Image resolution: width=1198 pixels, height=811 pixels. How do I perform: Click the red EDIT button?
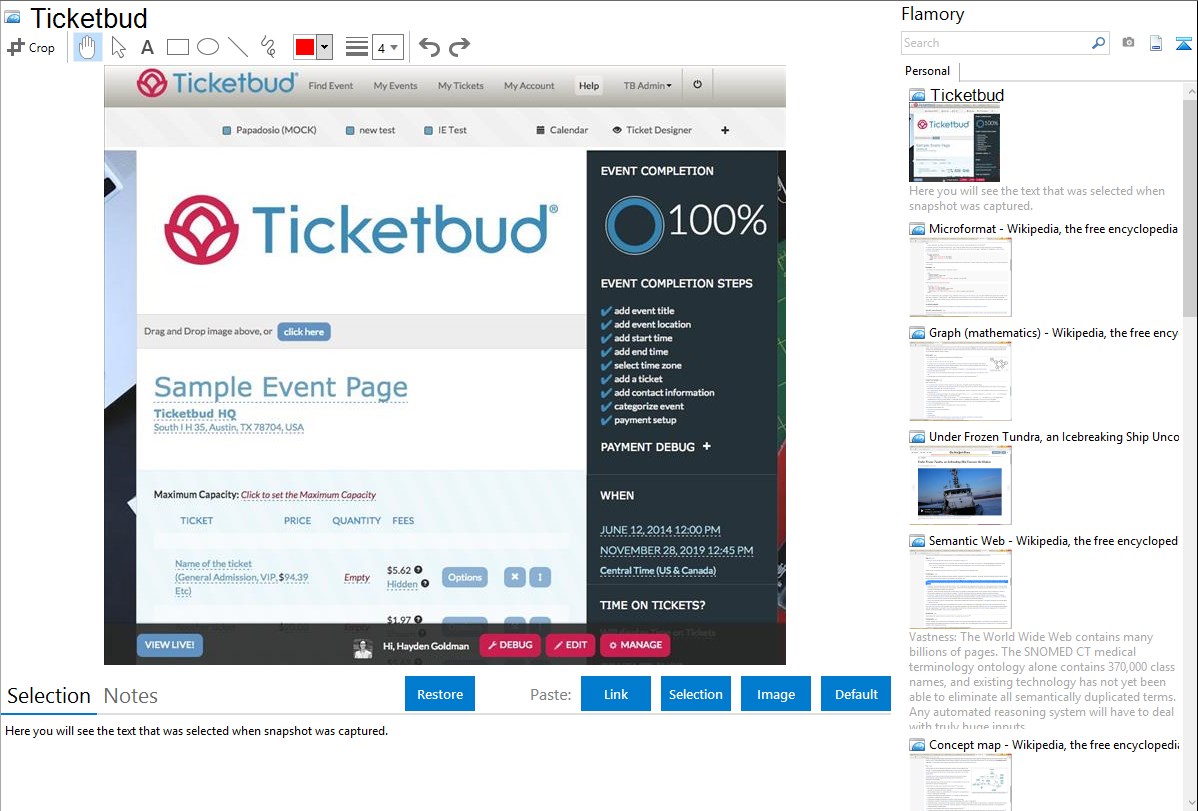(x=571, y=645)
